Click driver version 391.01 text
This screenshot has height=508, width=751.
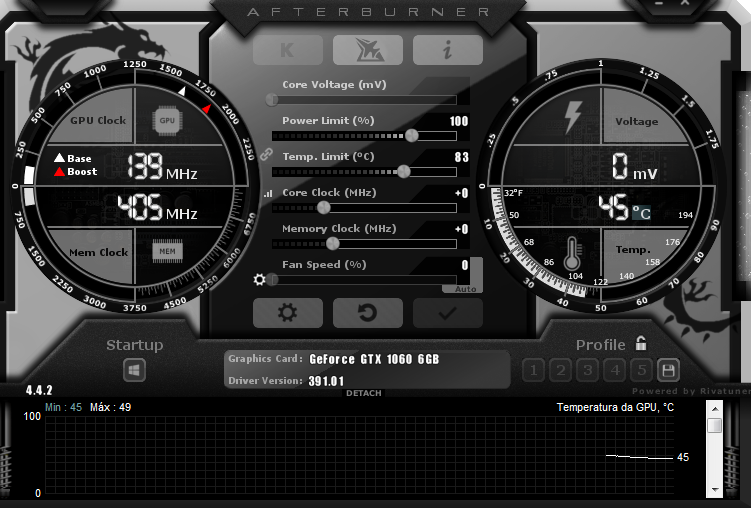click(x=326, y=381)
